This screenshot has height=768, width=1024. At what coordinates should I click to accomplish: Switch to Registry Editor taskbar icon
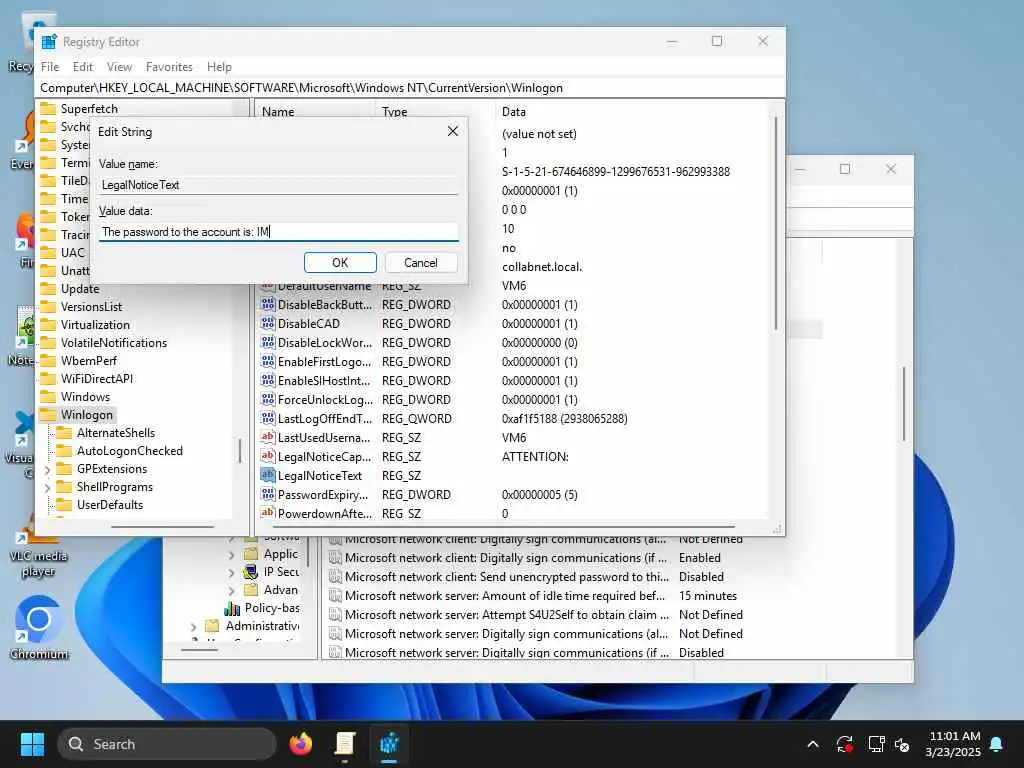tap(389, 744)
